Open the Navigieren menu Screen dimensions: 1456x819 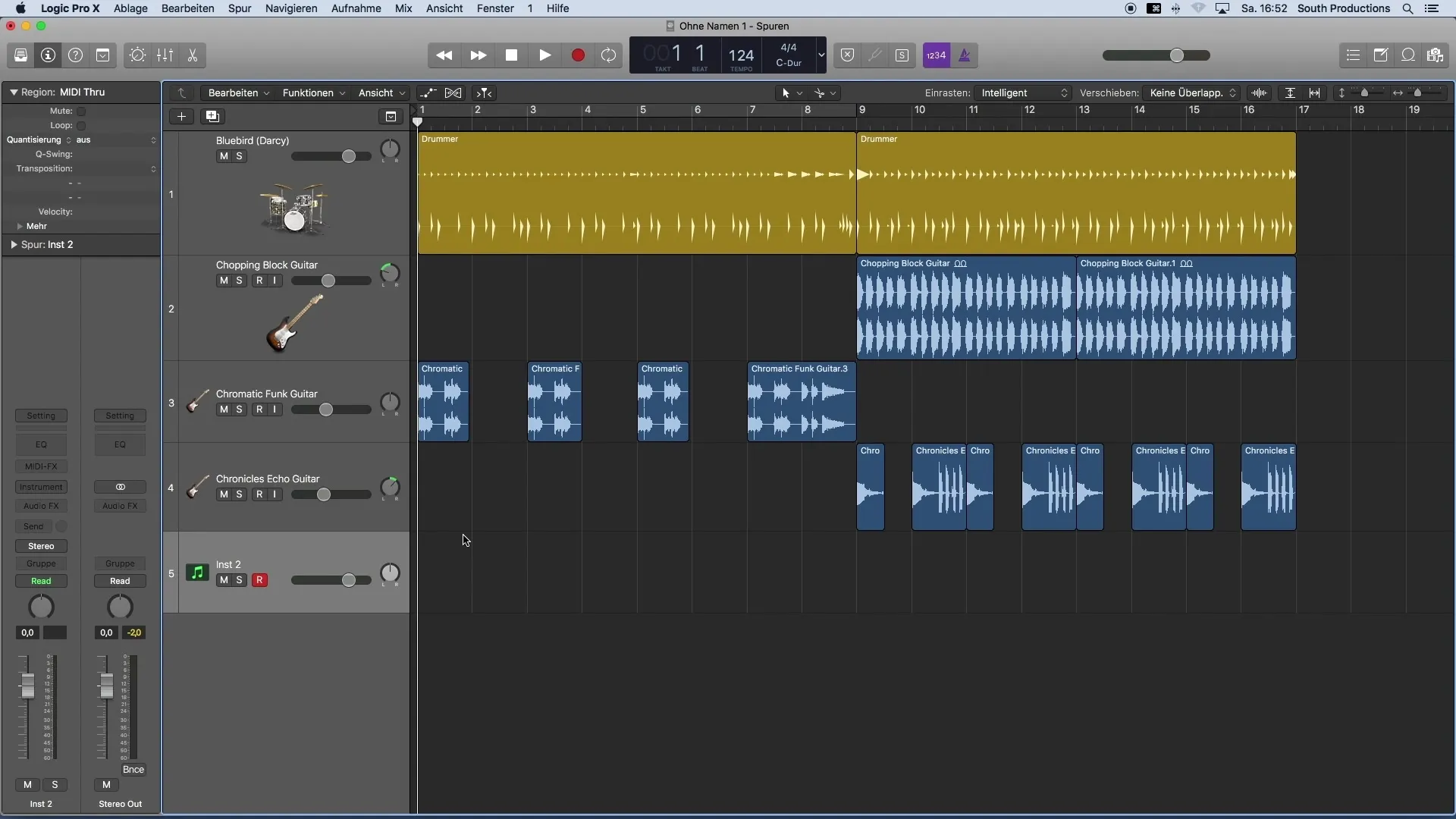(291, 8)
